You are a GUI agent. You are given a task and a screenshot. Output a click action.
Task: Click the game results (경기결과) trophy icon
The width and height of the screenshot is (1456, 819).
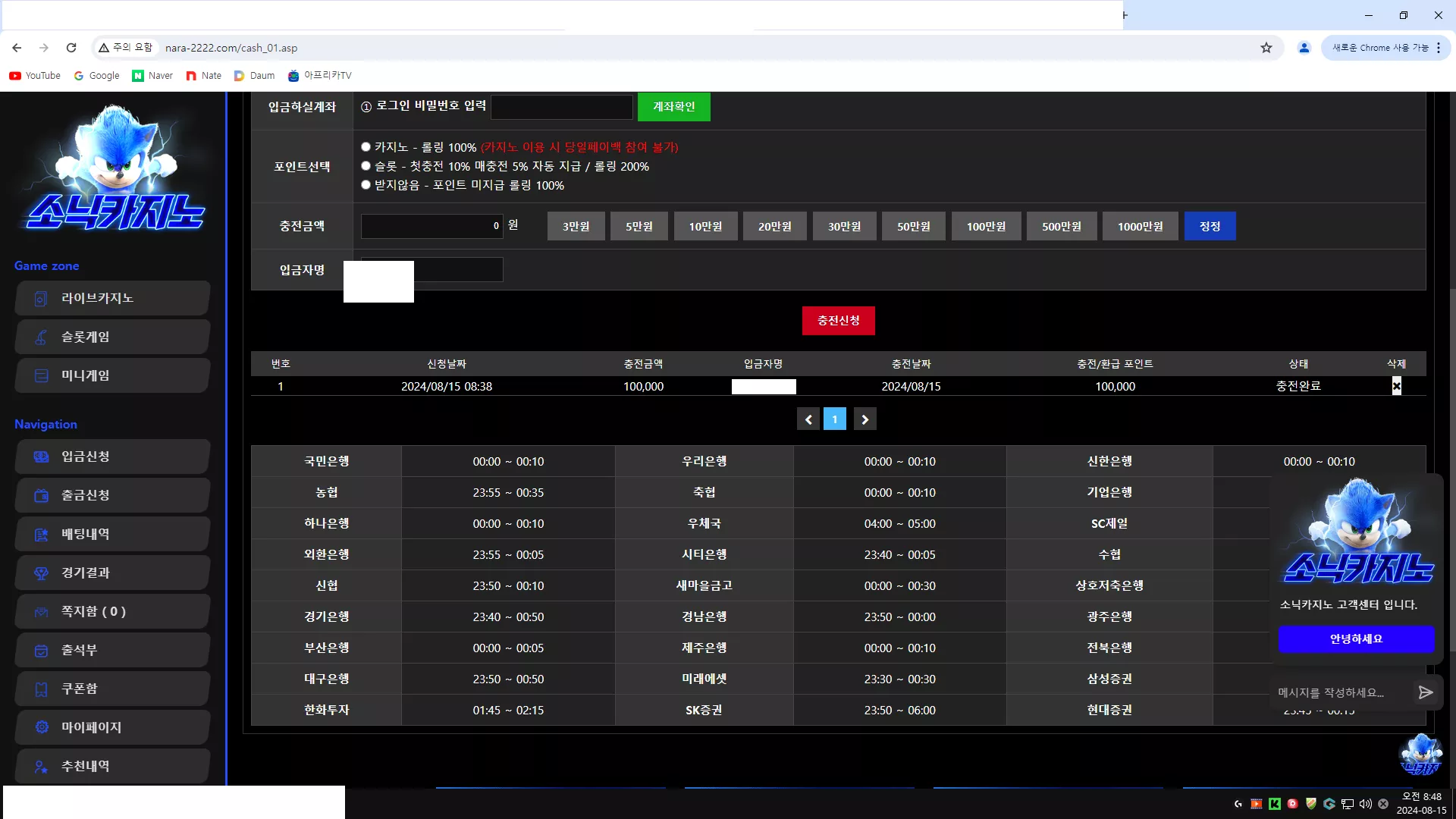(41, 573)
